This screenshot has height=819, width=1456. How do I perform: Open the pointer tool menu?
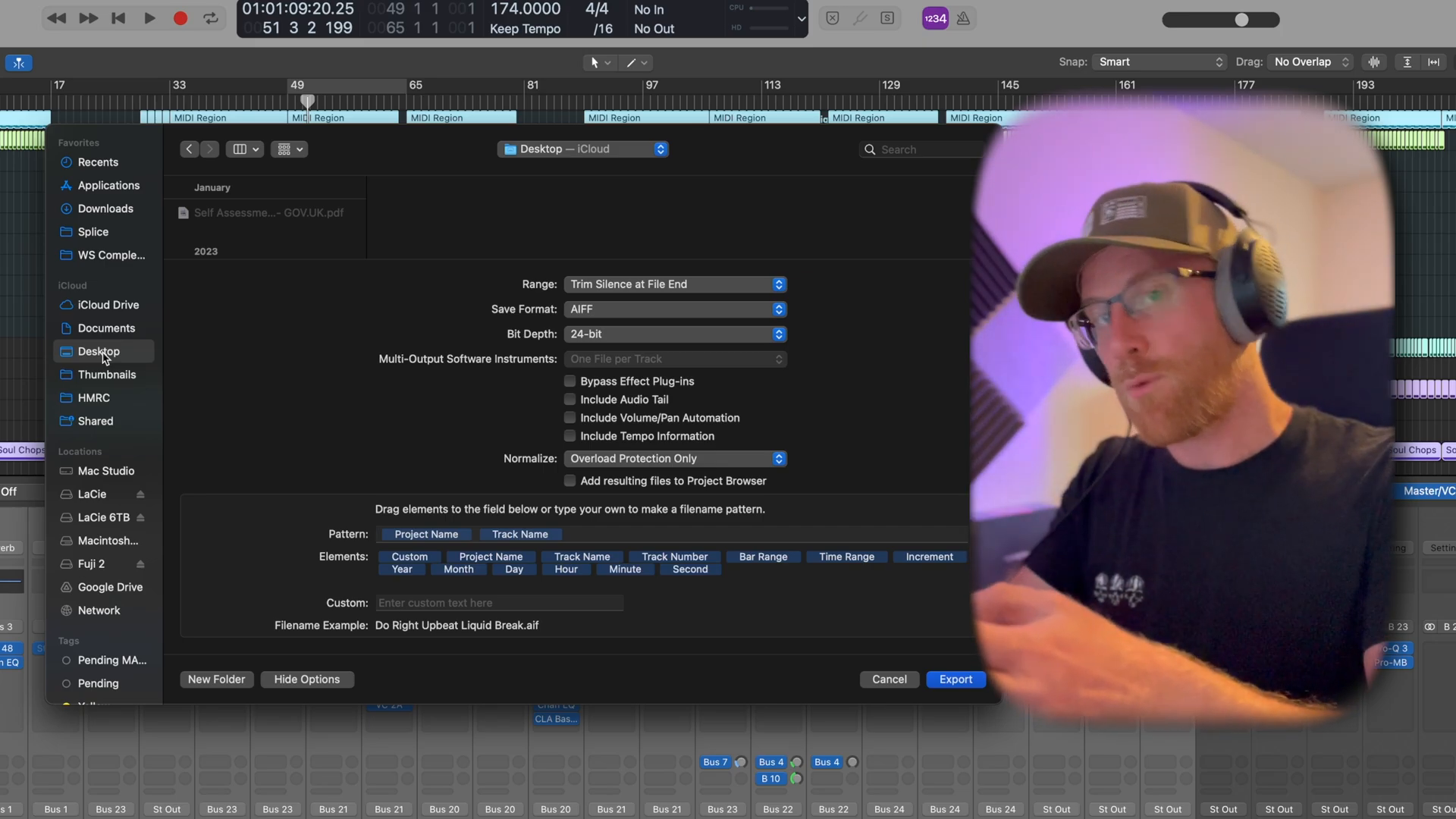600,63
